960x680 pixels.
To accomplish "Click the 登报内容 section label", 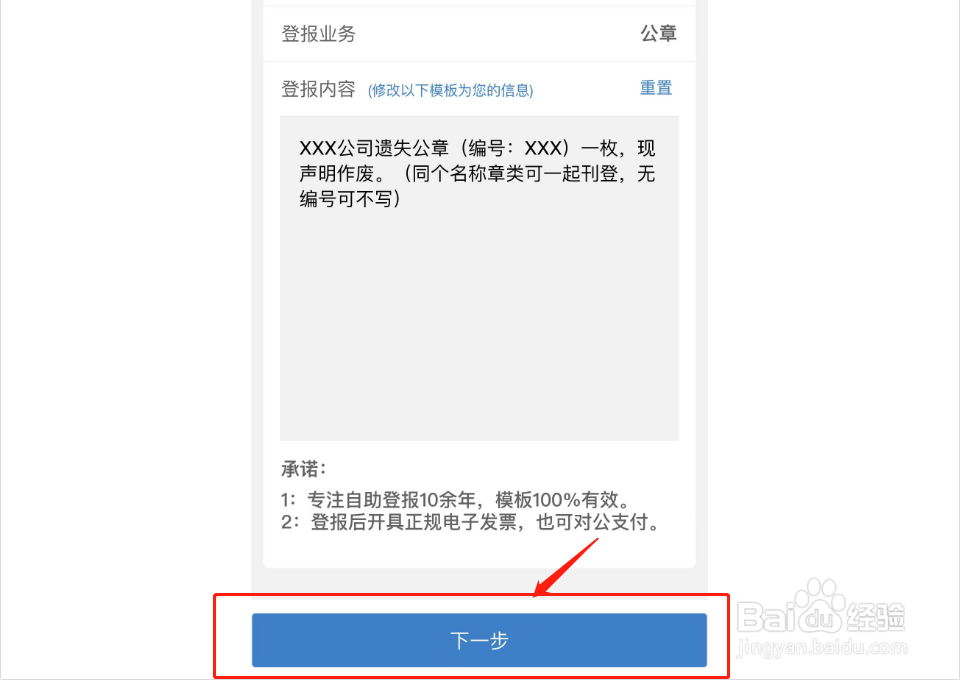I will pos(318,89).
